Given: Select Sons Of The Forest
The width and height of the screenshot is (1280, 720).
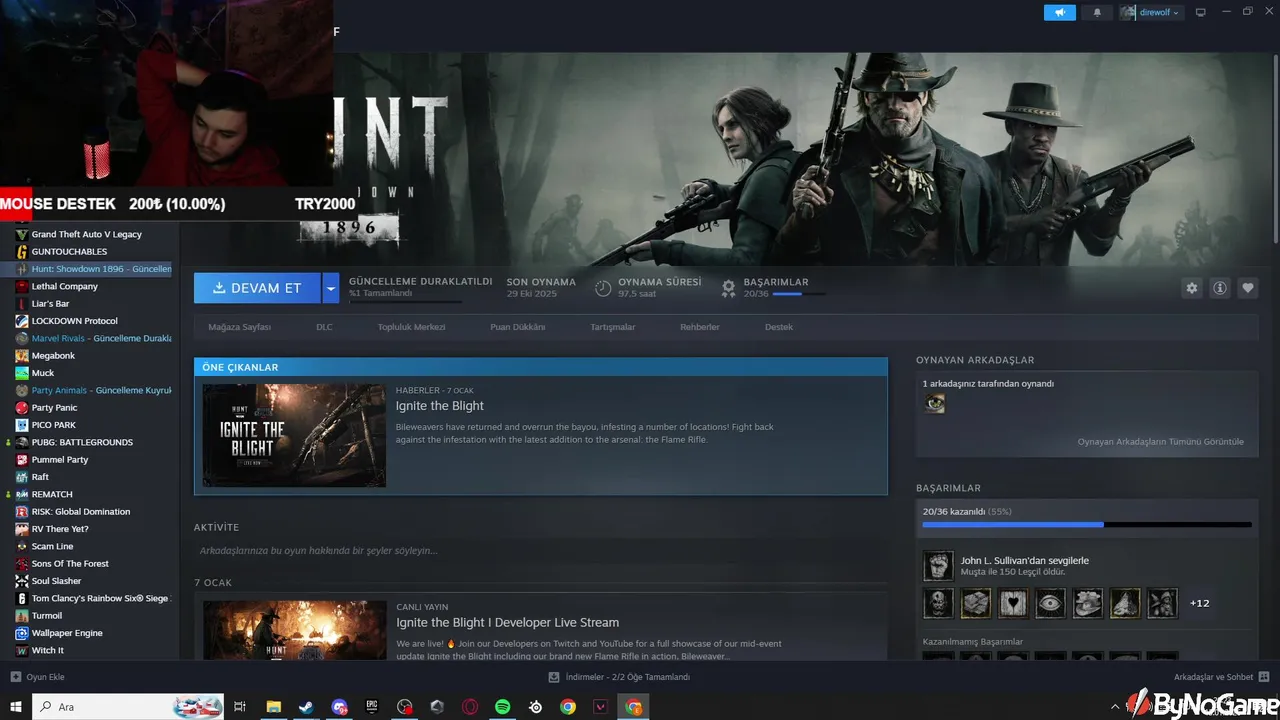Looking at the screenshot, I should [x=70, y=563].
